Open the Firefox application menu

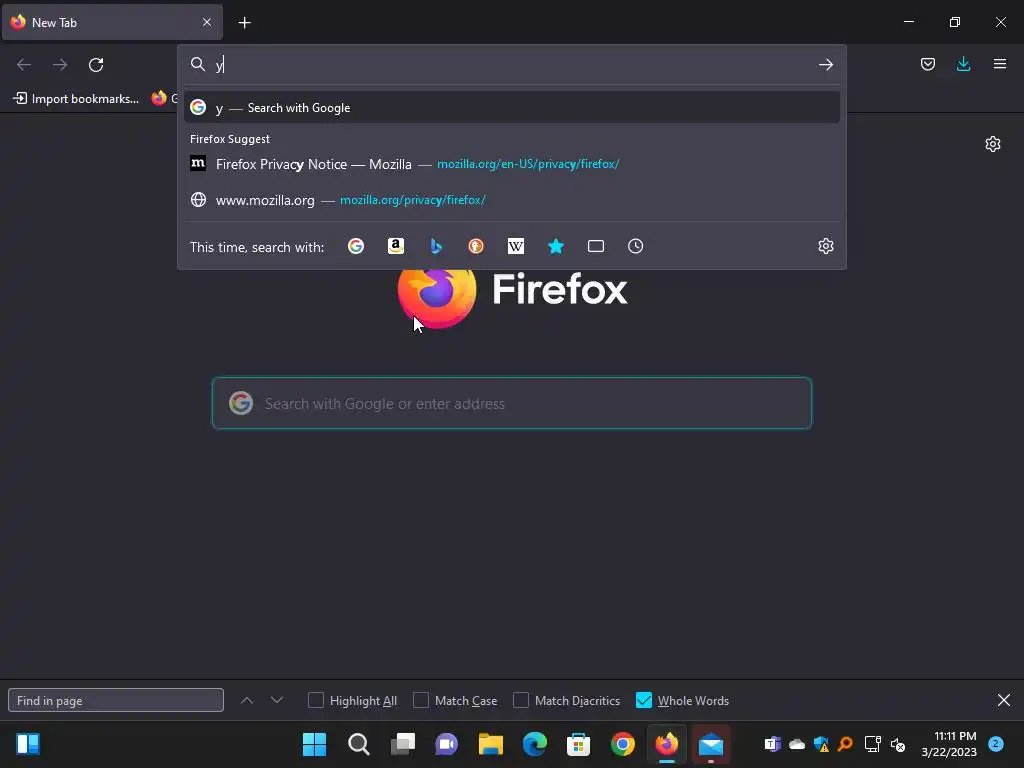pyautogui.click(x=1000, y=64)
